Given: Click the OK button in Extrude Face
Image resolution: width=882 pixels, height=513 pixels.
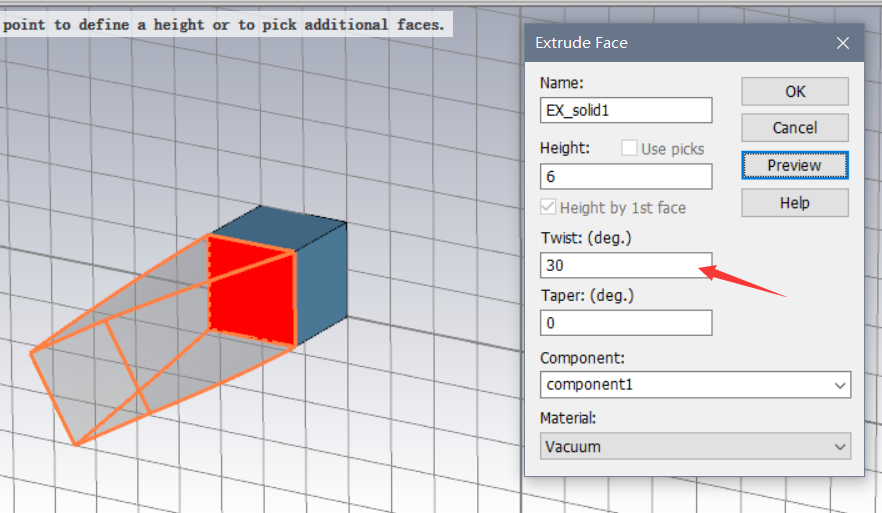Looking at the screenshot, I should 794,91.
